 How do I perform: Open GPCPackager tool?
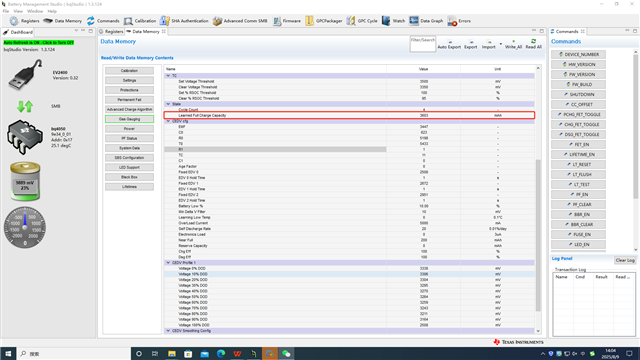pyautogui.click(x=324, y=21)
